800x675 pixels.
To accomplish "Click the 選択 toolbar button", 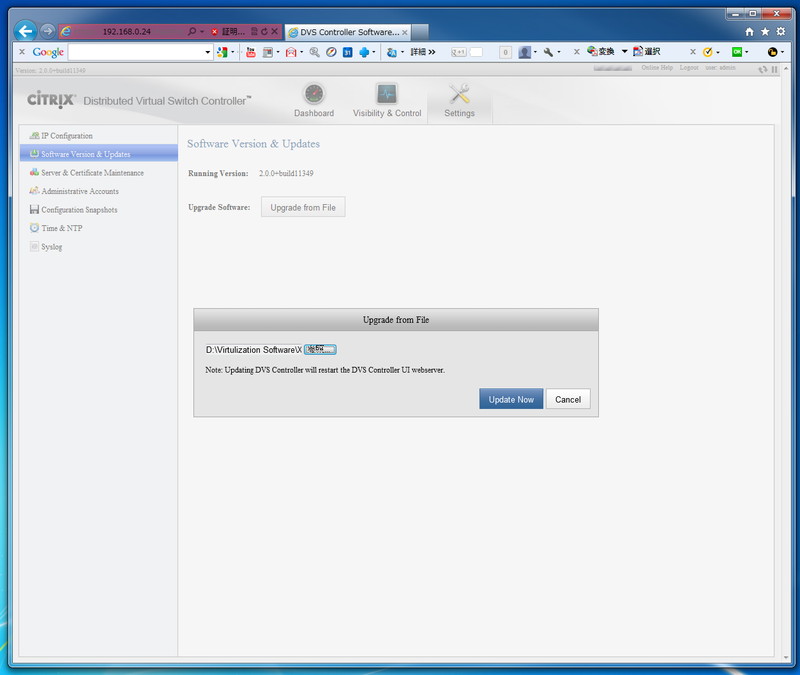I will pos(646,52).
